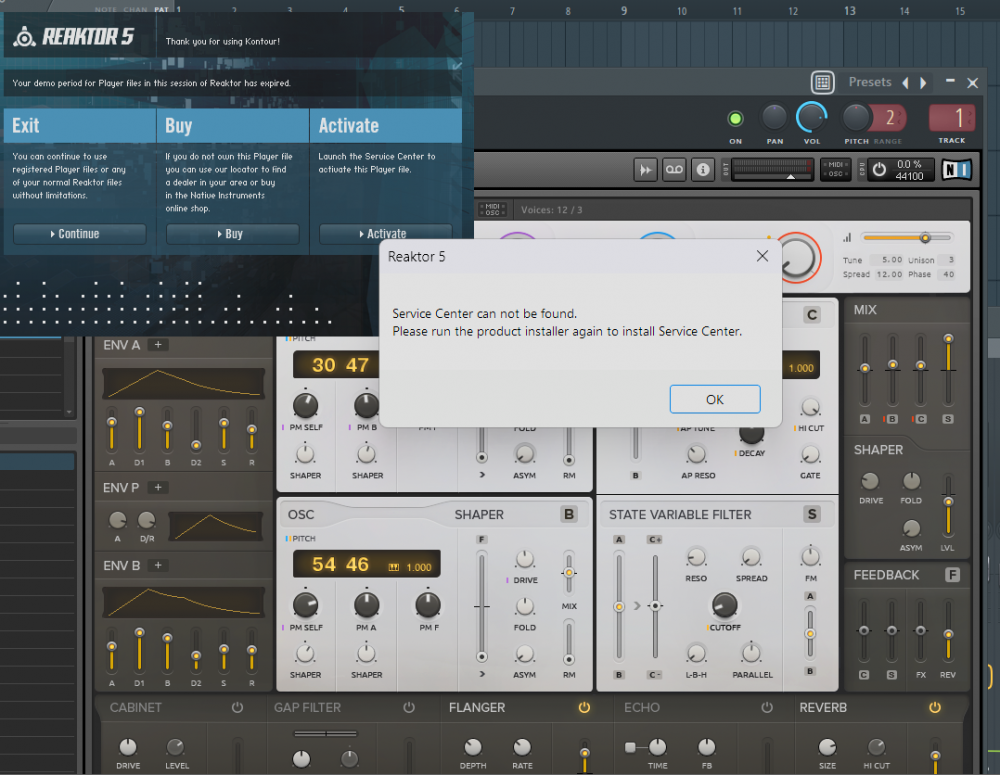Click the VOL knob

pos(811,118)
